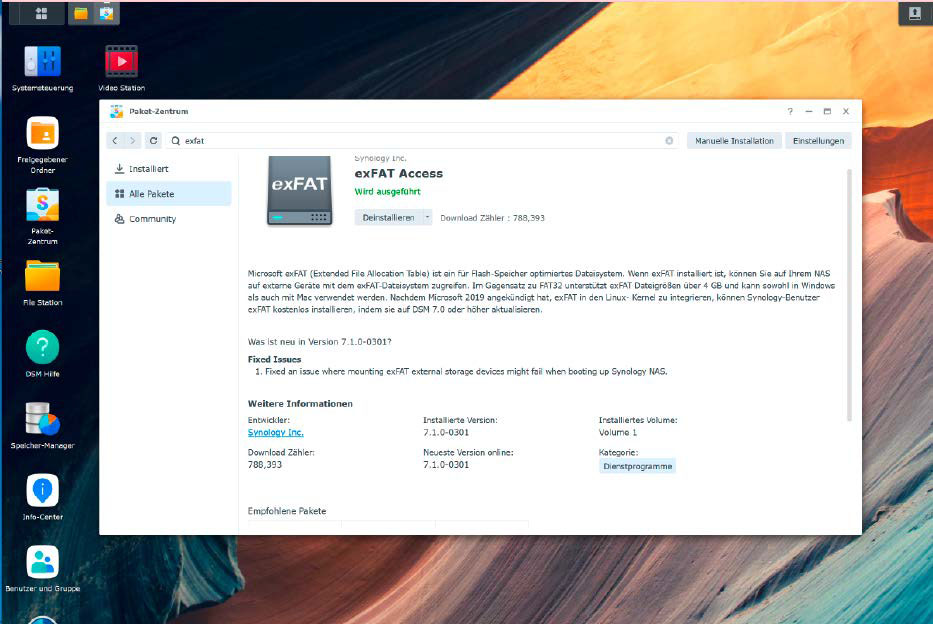933x624 pixels.
Task: Select Community in the sidebar
Action: tap(169, 219)
